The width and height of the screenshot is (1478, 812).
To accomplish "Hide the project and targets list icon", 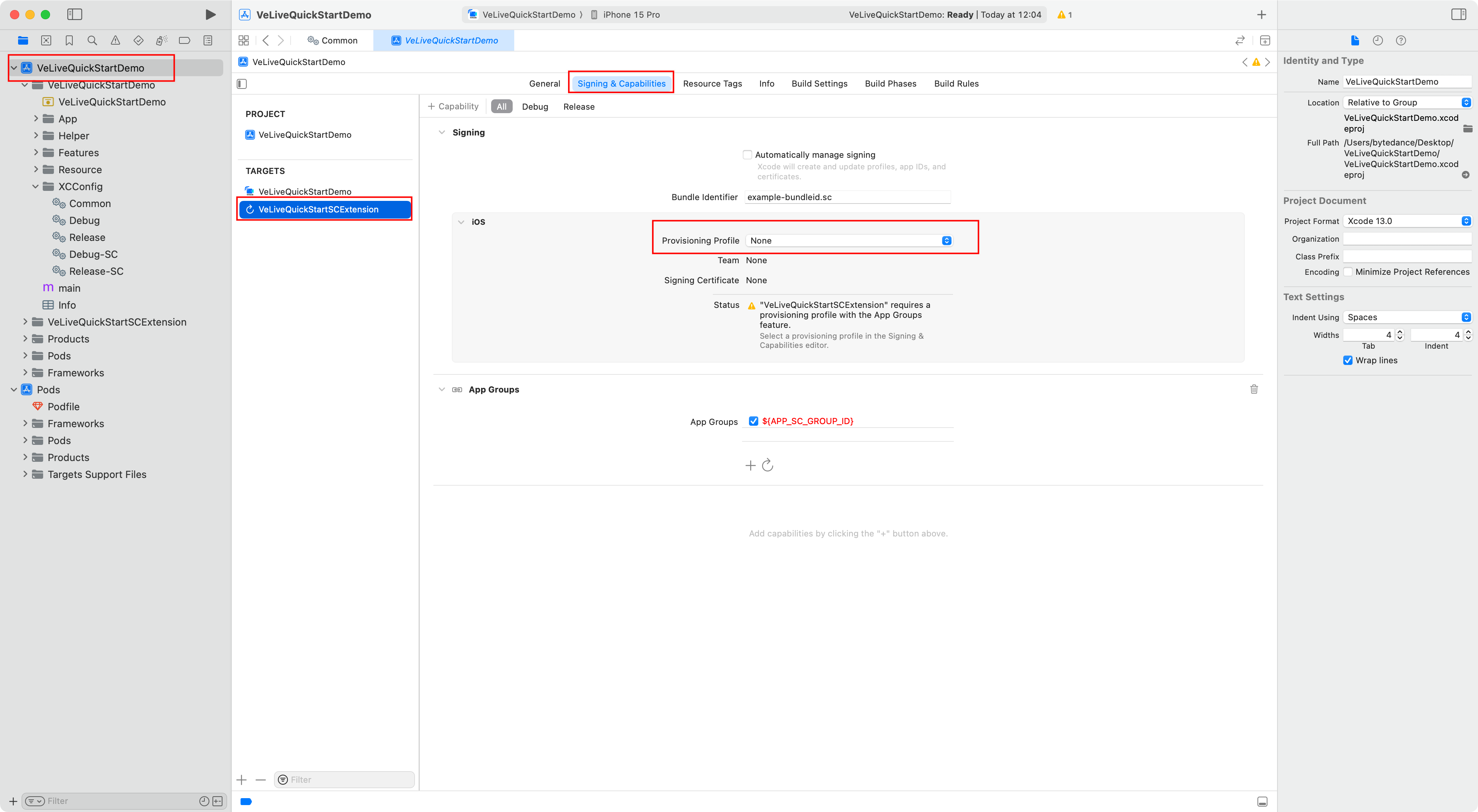I will click(242, 84).
